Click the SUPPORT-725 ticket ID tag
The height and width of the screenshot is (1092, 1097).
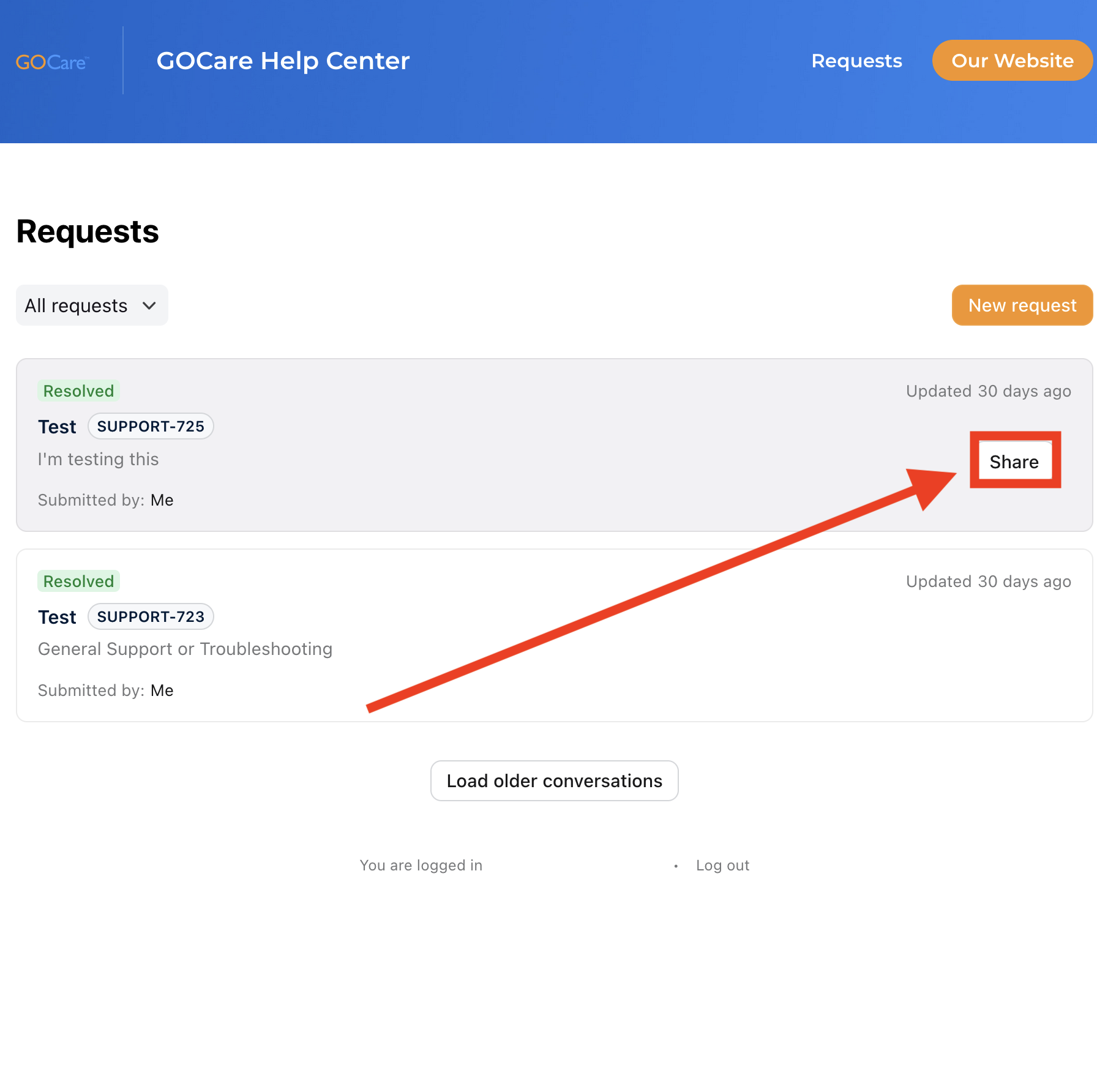(151, 427)
